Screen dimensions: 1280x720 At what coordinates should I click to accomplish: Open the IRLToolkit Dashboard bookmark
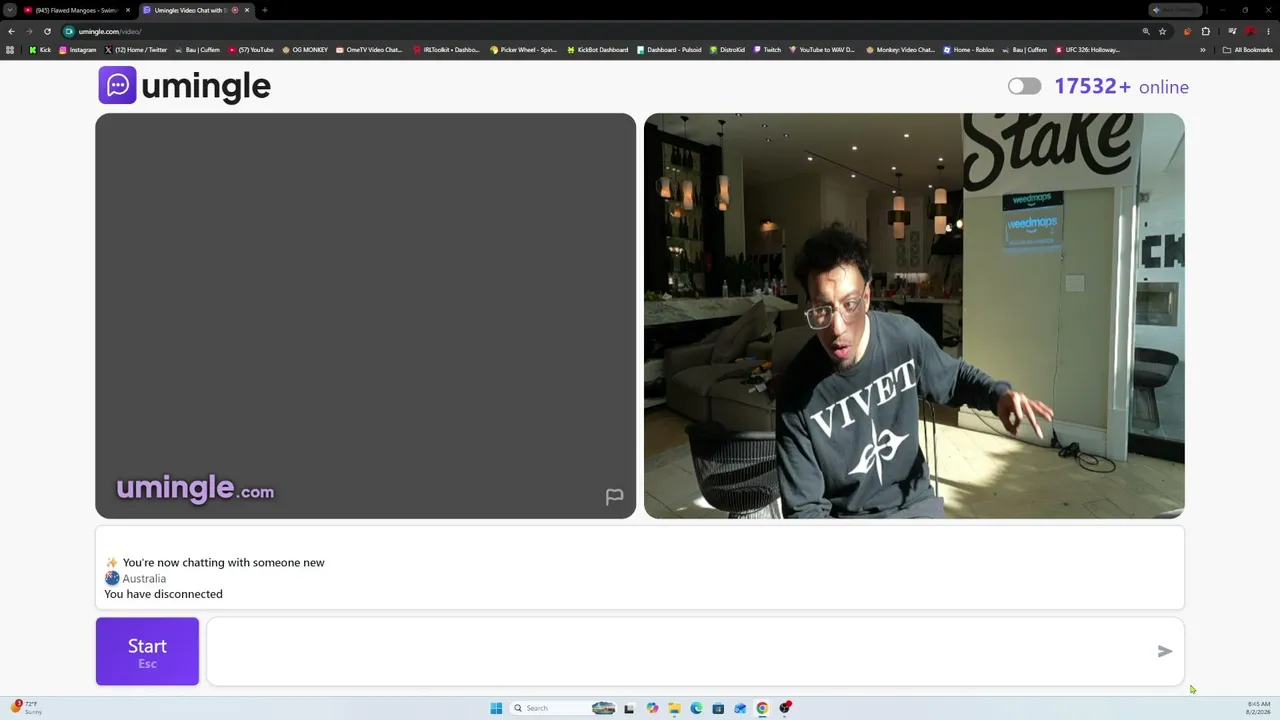(446, 50)
